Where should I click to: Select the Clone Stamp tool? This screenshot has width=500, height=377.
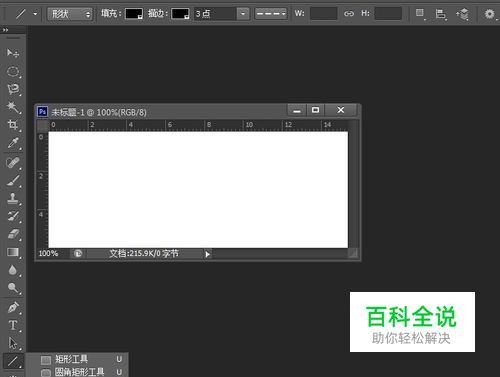[13, 198]
